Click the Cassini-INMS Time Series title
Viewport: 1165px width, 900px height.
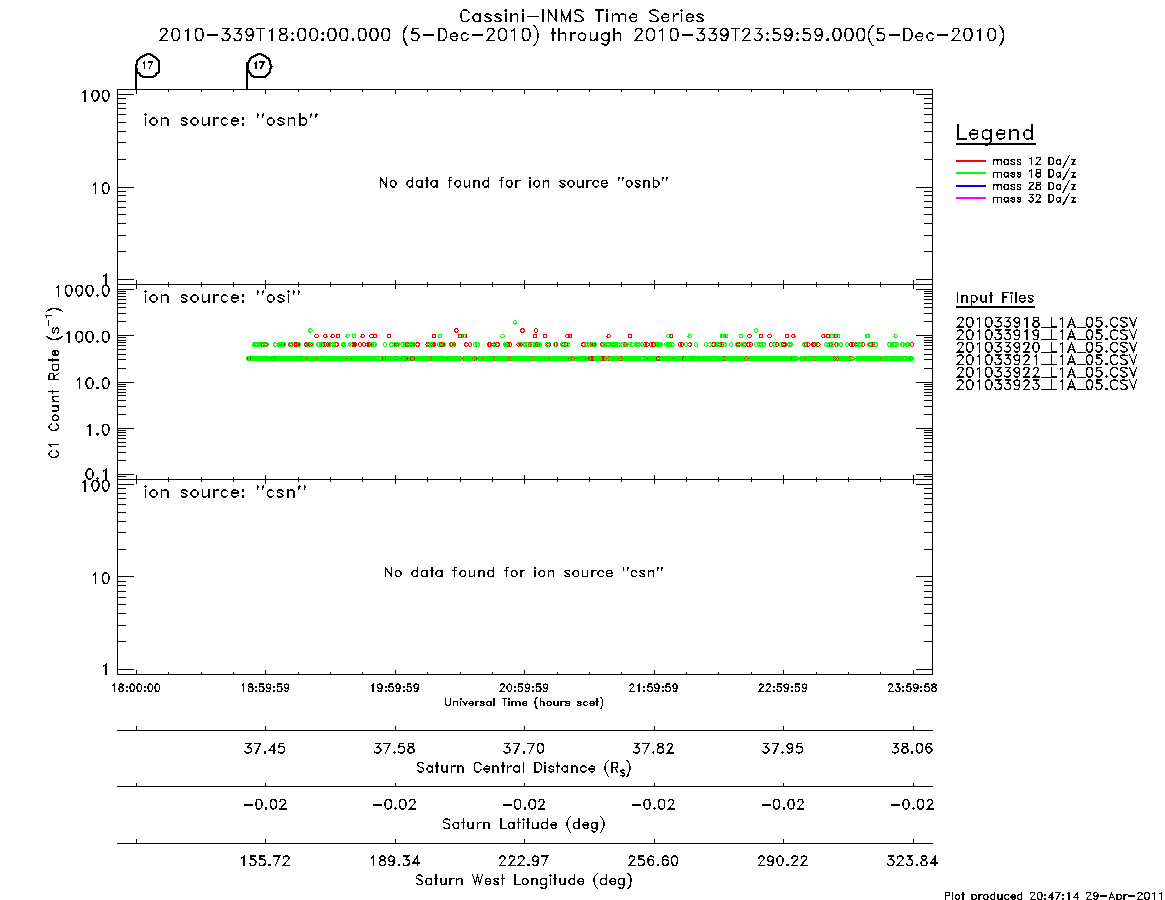click(x=582, y=16)
